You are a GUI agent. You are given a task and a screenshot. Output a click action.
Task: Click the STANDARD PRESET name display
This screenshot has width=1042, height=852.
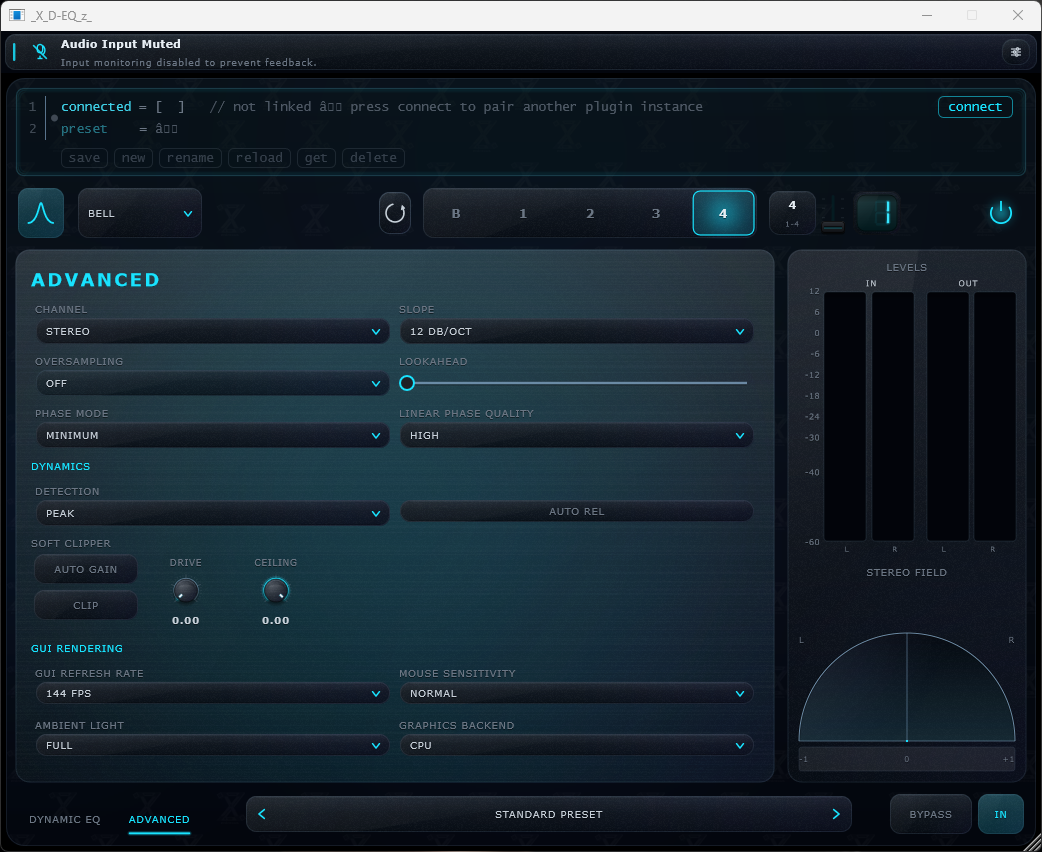(548, 814)
